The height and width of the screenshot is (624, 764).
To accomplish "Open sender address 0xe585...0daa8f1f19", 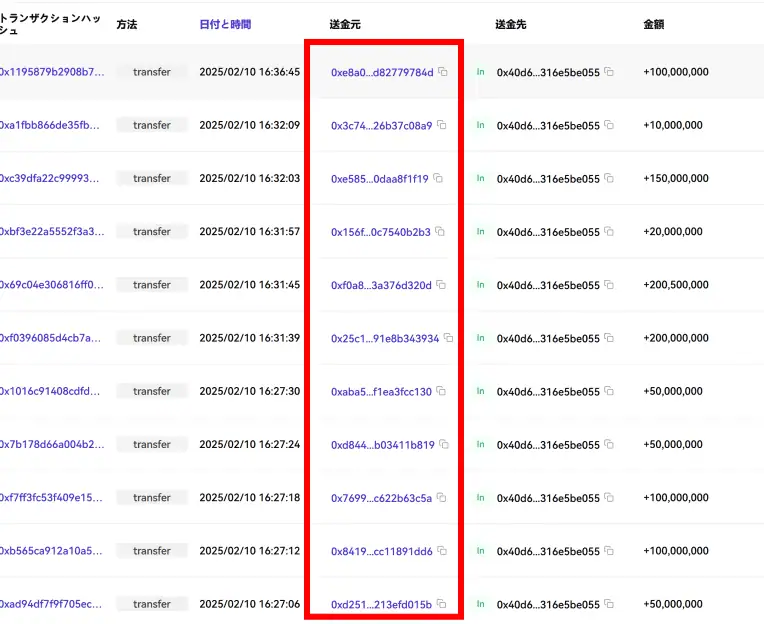I will tap(380, 179).
